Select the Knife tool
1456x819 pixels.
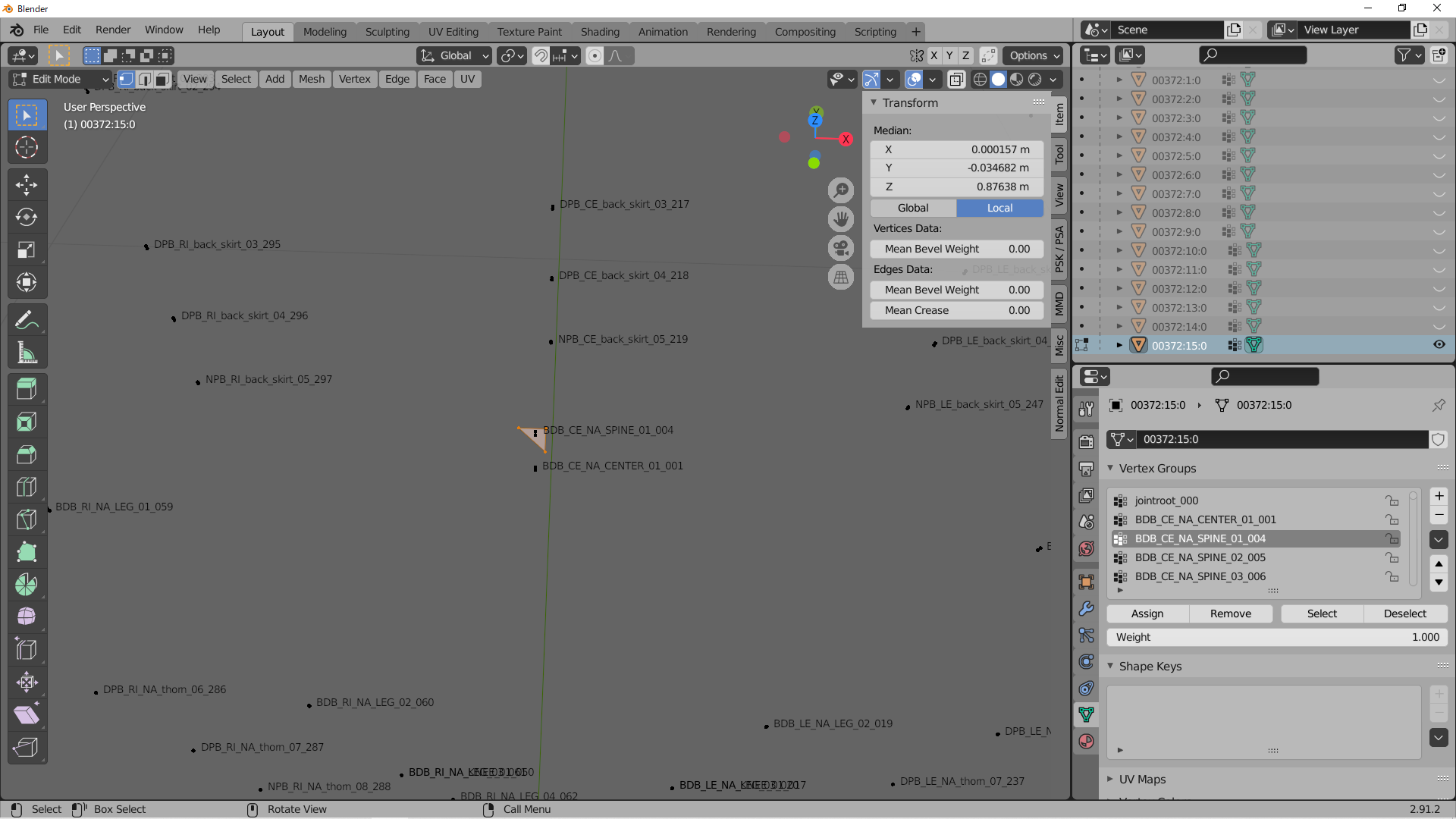(x=27, y=519)
